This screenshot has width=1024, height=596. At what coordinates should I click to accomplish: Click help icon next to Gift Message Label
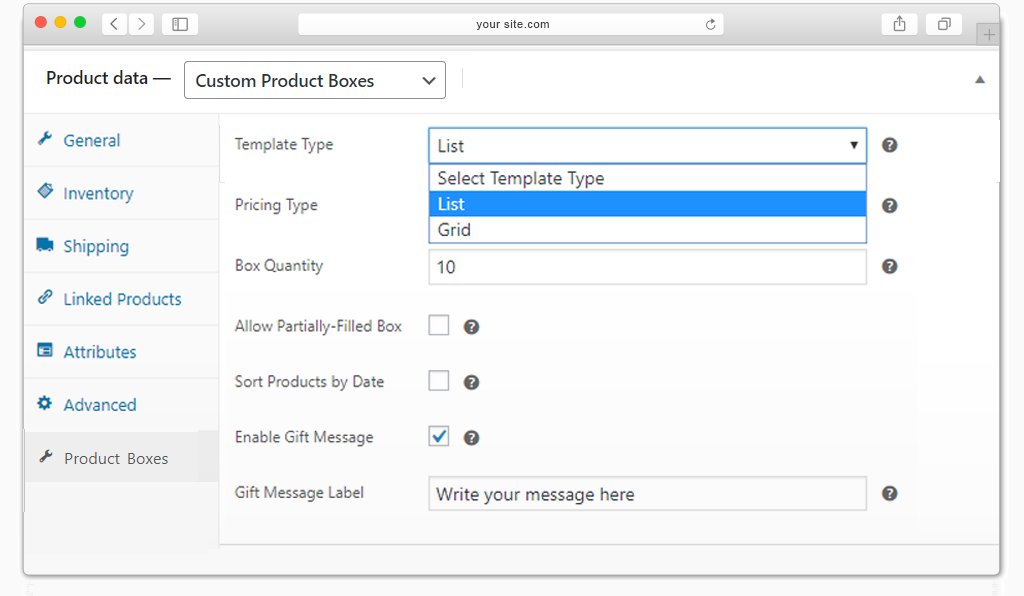889,494
